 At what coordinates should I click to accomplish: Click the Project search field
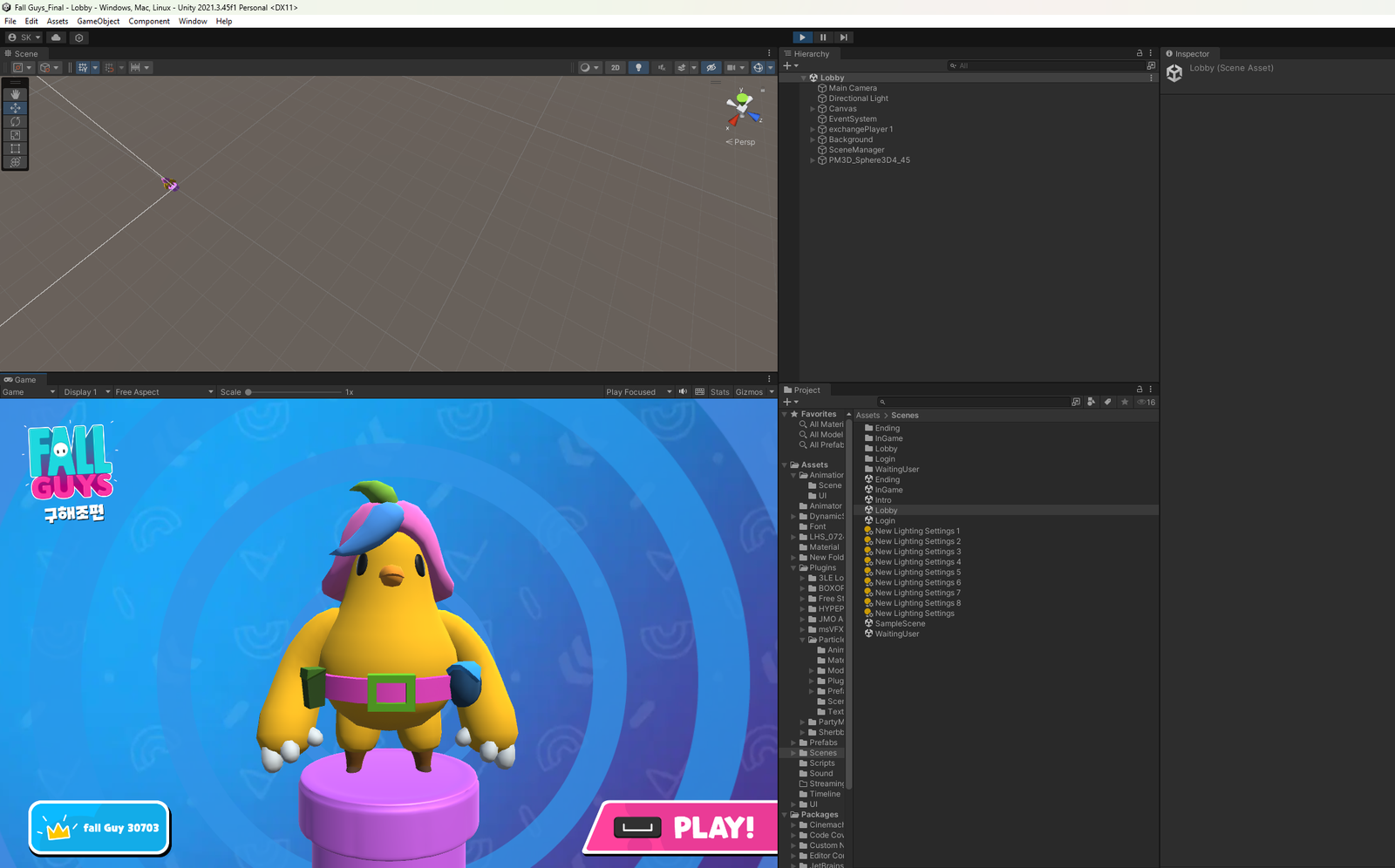point(972,402)
